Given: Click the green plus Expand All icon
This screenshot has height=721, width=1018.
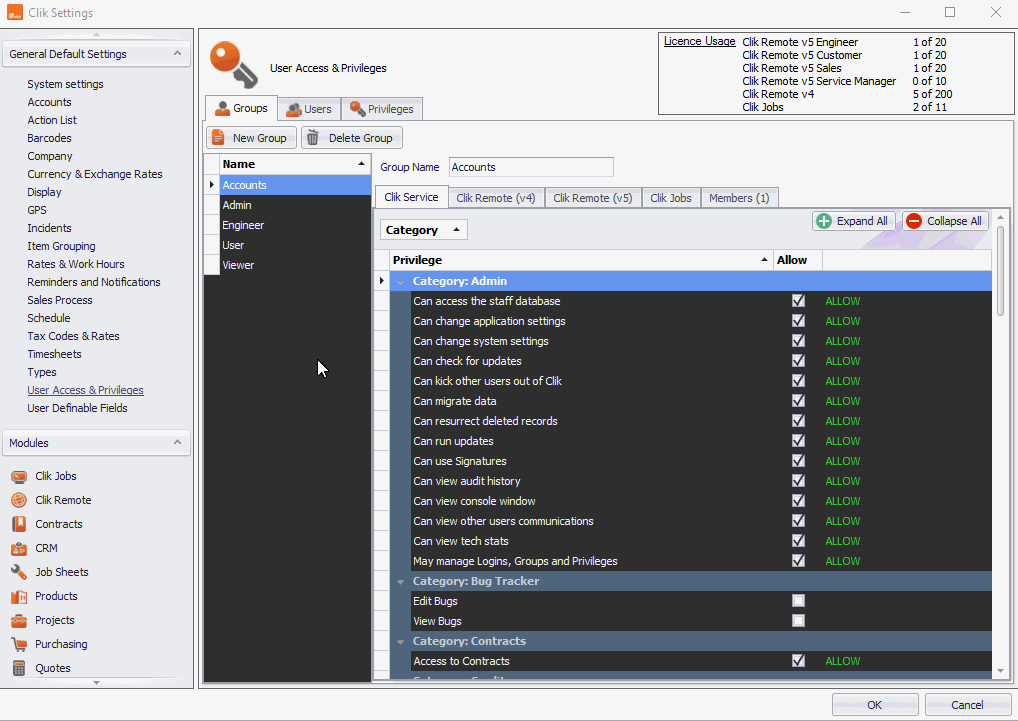Looking at the screenshot, I should click(x=824, y=221).
